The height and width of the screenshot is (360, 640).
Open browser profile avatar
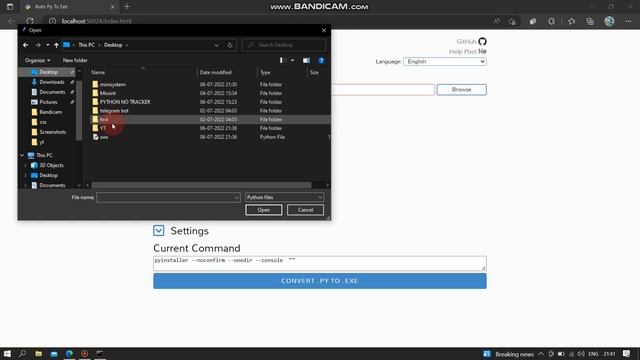[609, 21]
